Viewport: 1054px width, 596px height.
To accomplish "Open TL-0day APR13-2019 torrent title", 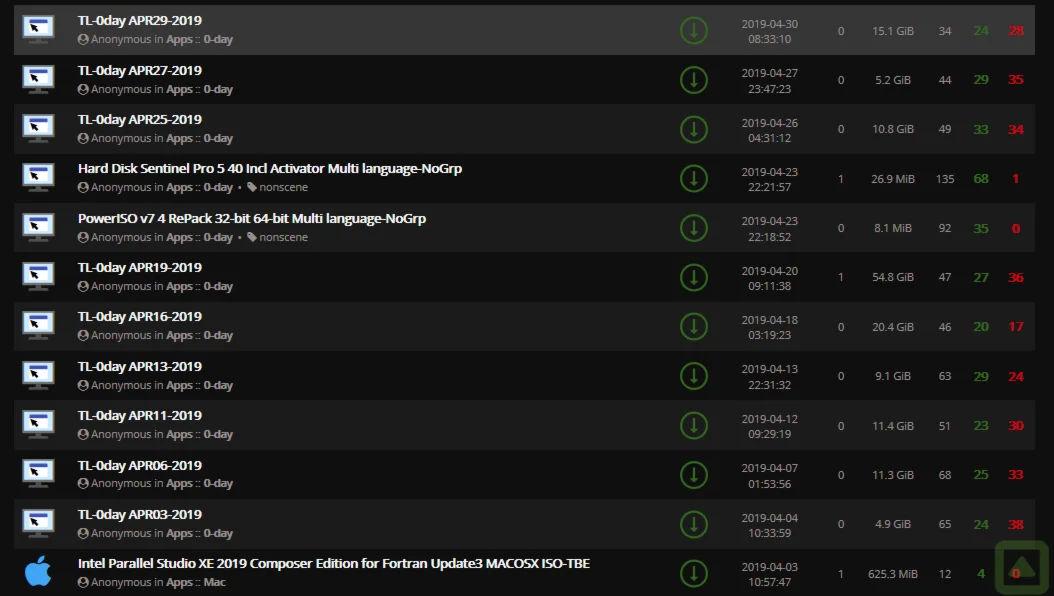I will pyautogui.click(x=140, y=366).
